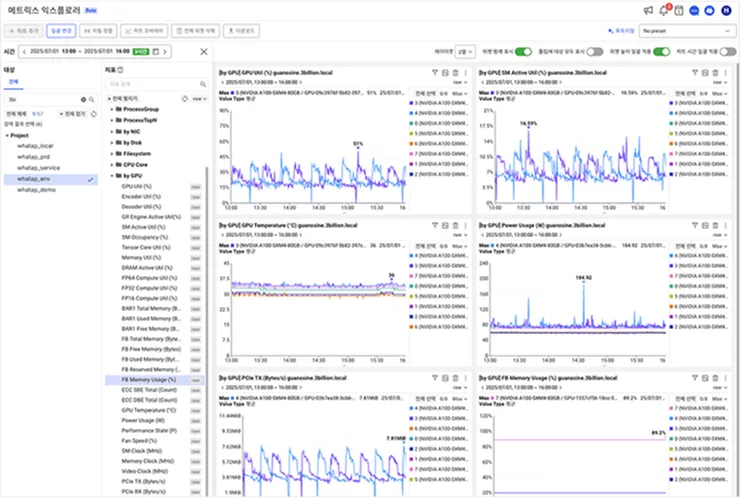The height and width of the screenshot is (498, 740).
Task: Click refresh icon in metrics list header
Action: [x=185, y=99]
